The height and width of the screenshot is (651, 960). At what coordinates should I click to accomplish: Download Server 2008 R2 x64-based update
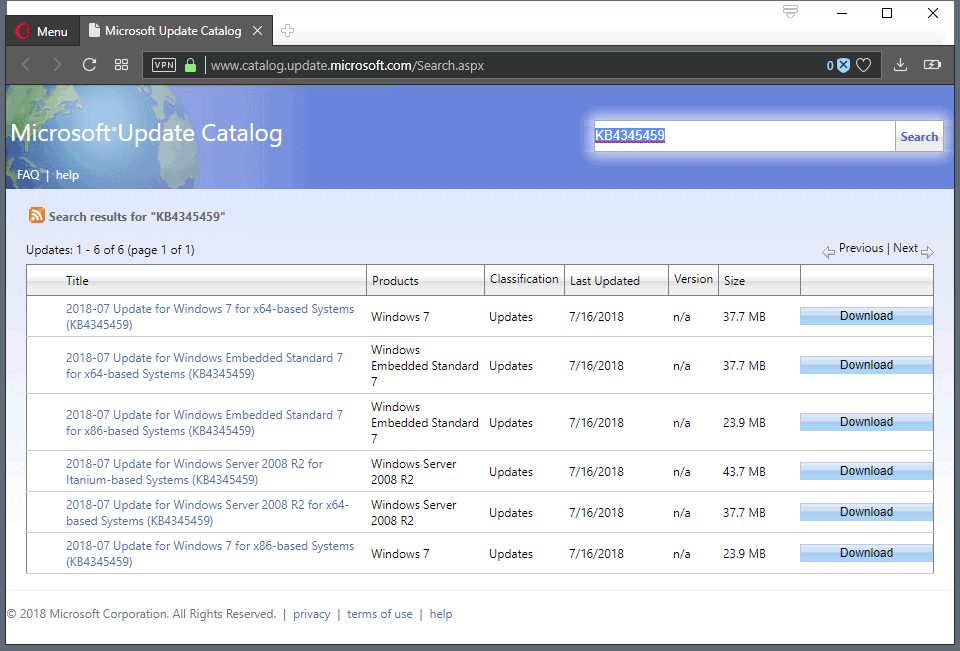click(x=866, y=512)
